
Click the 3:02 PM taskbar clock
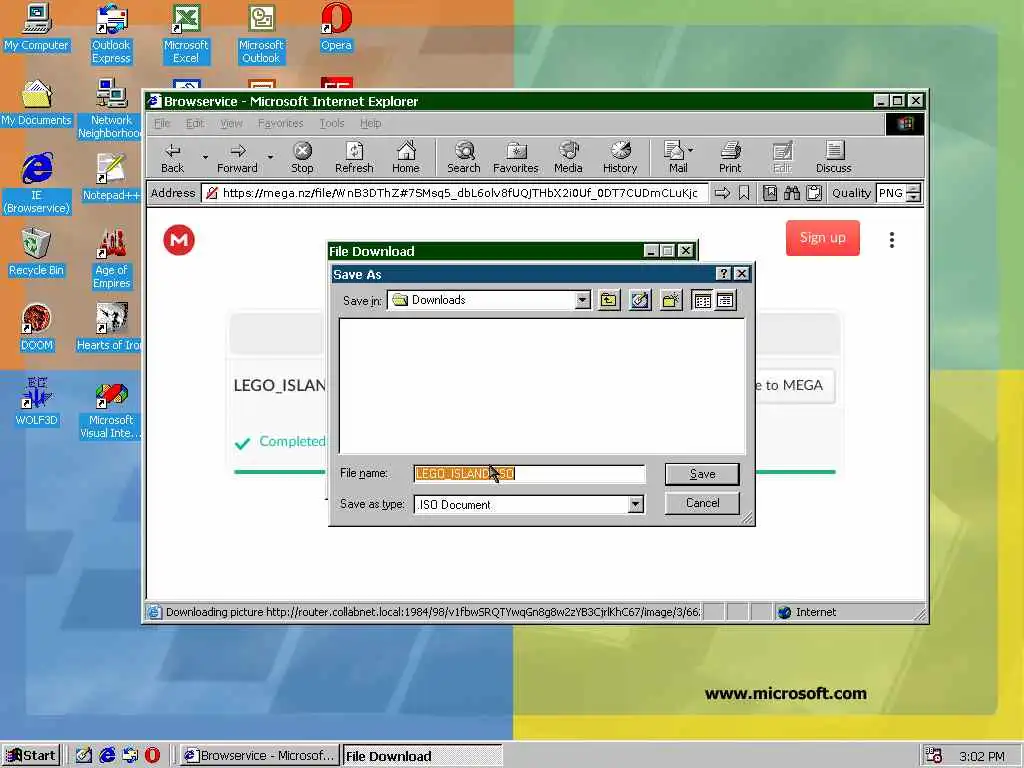pyautogui.click(x=982, y=756)
